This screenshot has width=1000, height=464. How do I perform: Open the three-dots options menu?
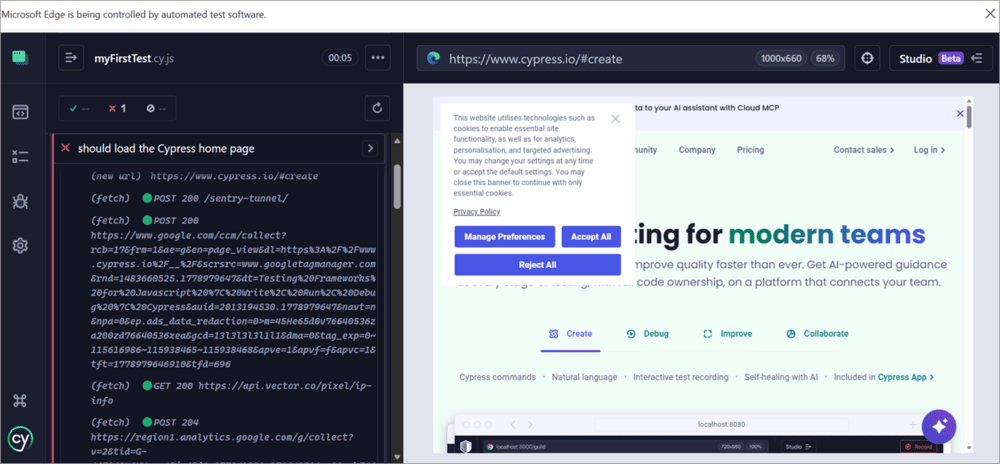(x=378, y=58)
